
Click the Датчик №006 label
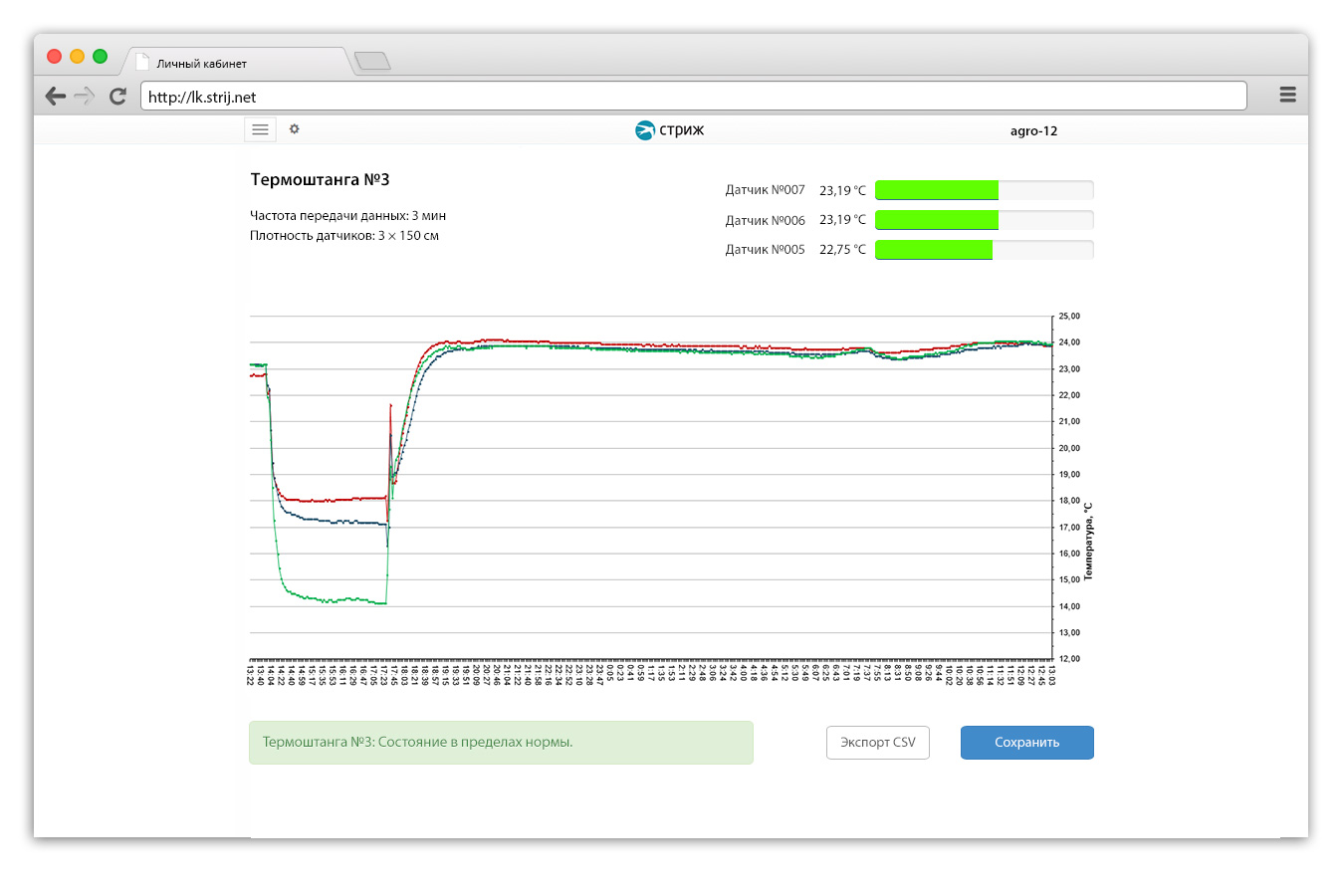click(765, 220)
